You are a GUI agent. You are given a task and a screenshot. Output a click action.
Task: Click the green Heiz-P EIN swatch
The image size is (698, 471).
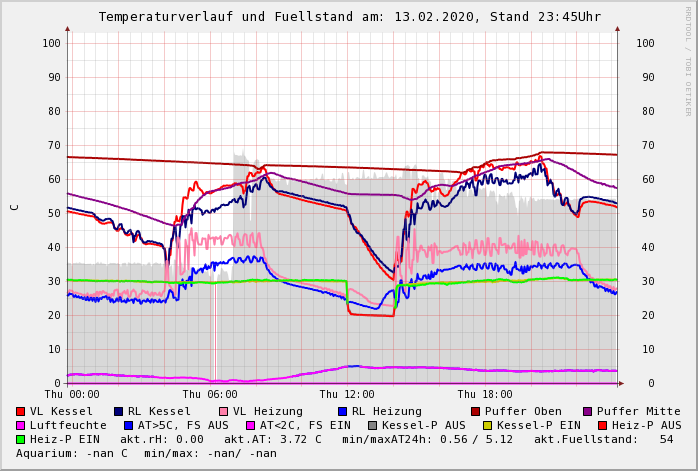pos(21,439)
